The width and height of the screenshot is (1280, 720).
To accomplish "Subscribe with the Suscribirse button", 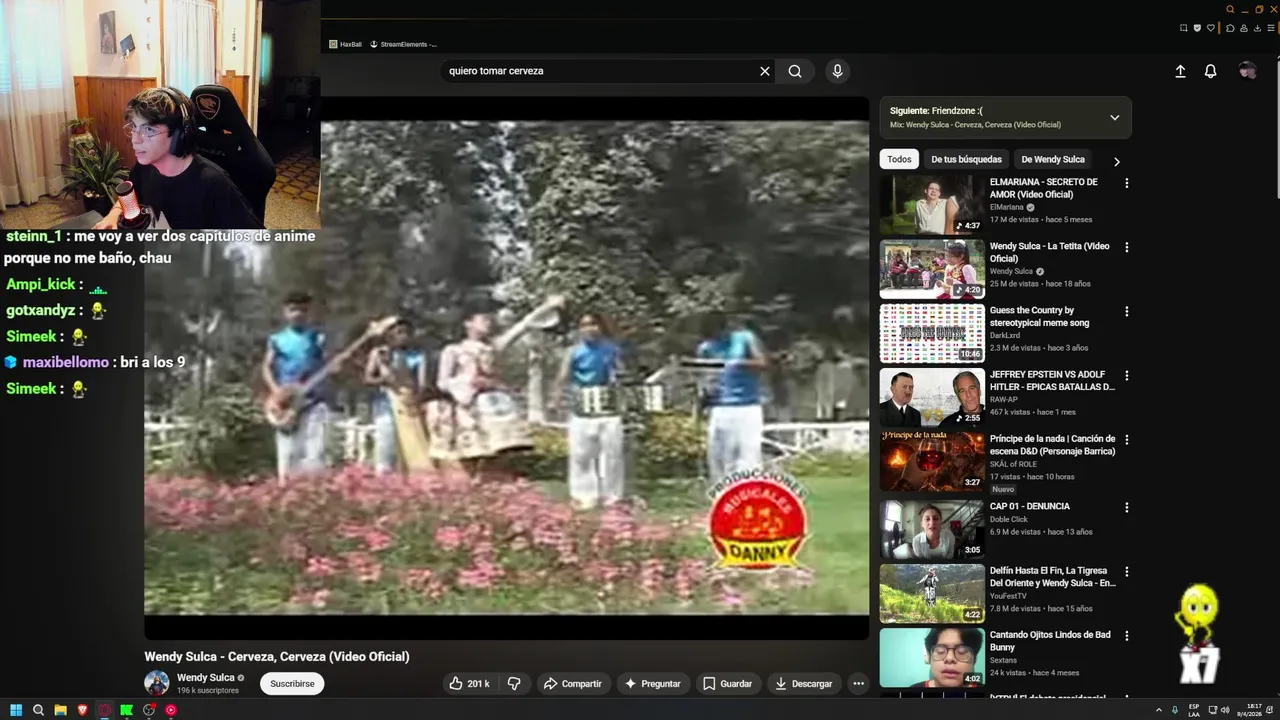I will (x=292, y=684).
